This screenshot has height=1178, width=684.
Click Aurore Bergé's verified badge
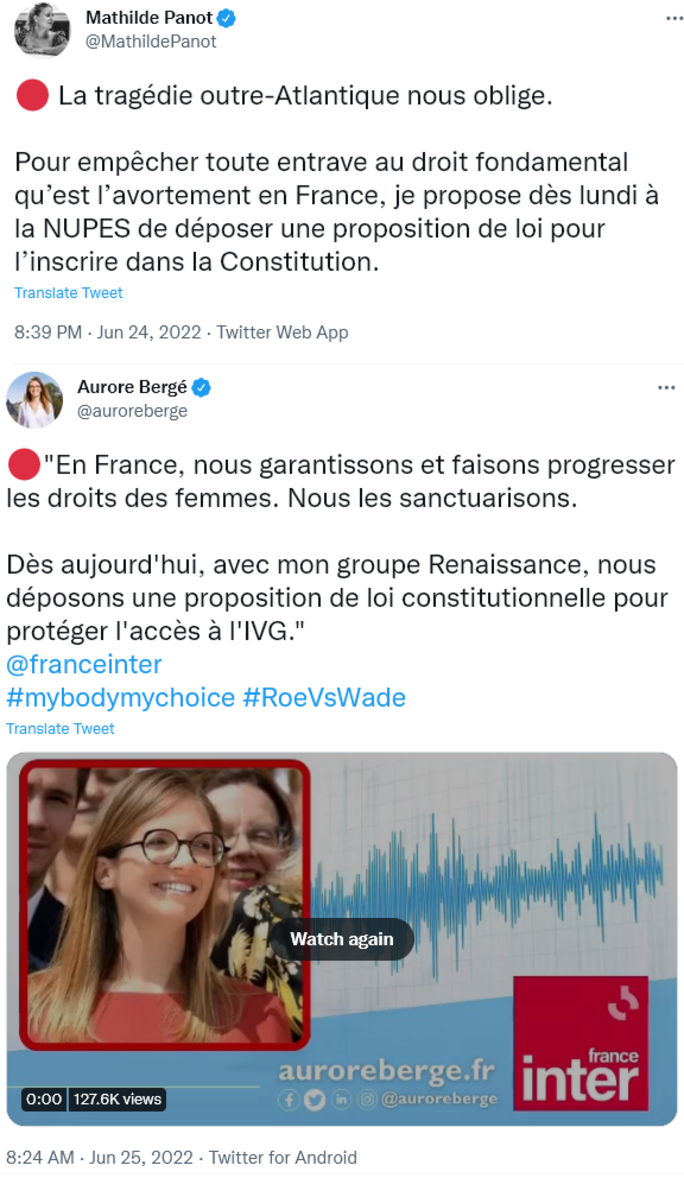(201, 388)
